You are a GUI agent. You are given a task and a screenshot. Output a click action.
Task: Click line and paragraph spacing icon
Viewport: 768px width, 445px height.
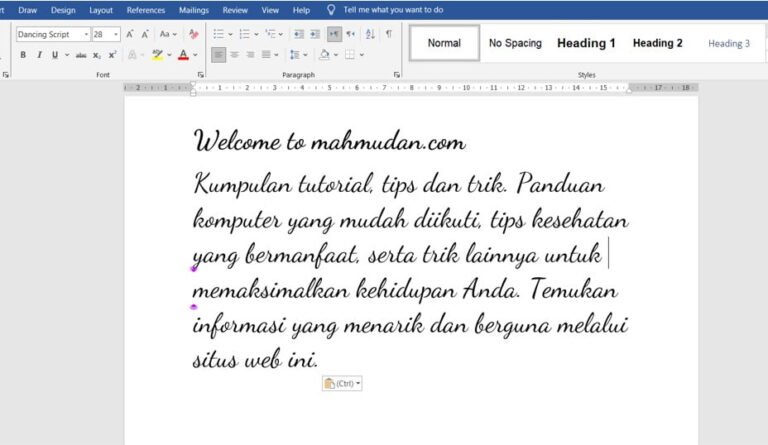[294, 55]
